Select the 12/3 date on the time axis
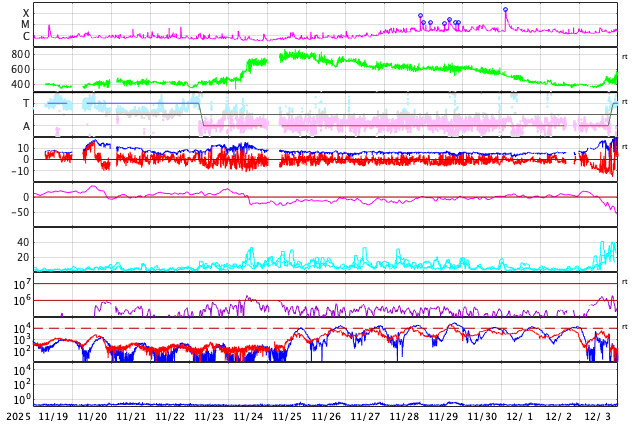Image resolution: width=634 pixels, height=424 pixels. click(598, 416)
